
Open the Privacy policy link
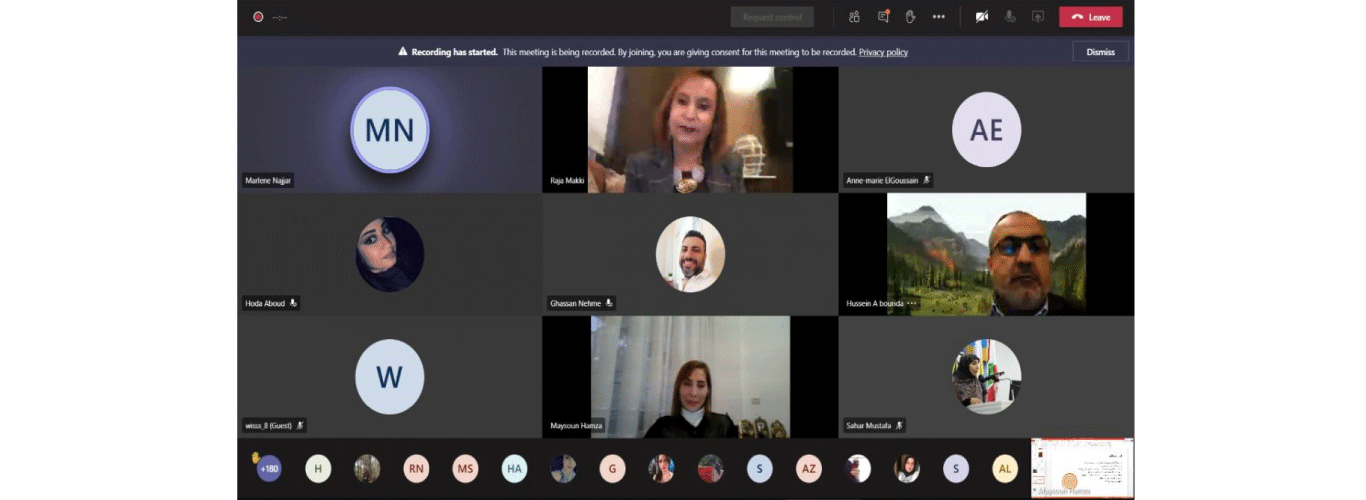click(883, 52)
